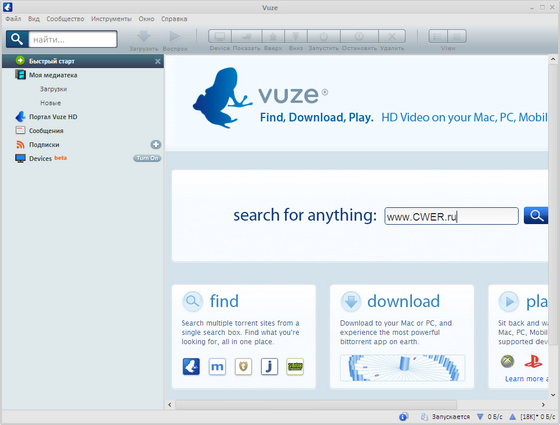Click the Загрузить download arrow toolbar icon
Viewport: 560px width, 425px height.
click(x=144, y=37)
